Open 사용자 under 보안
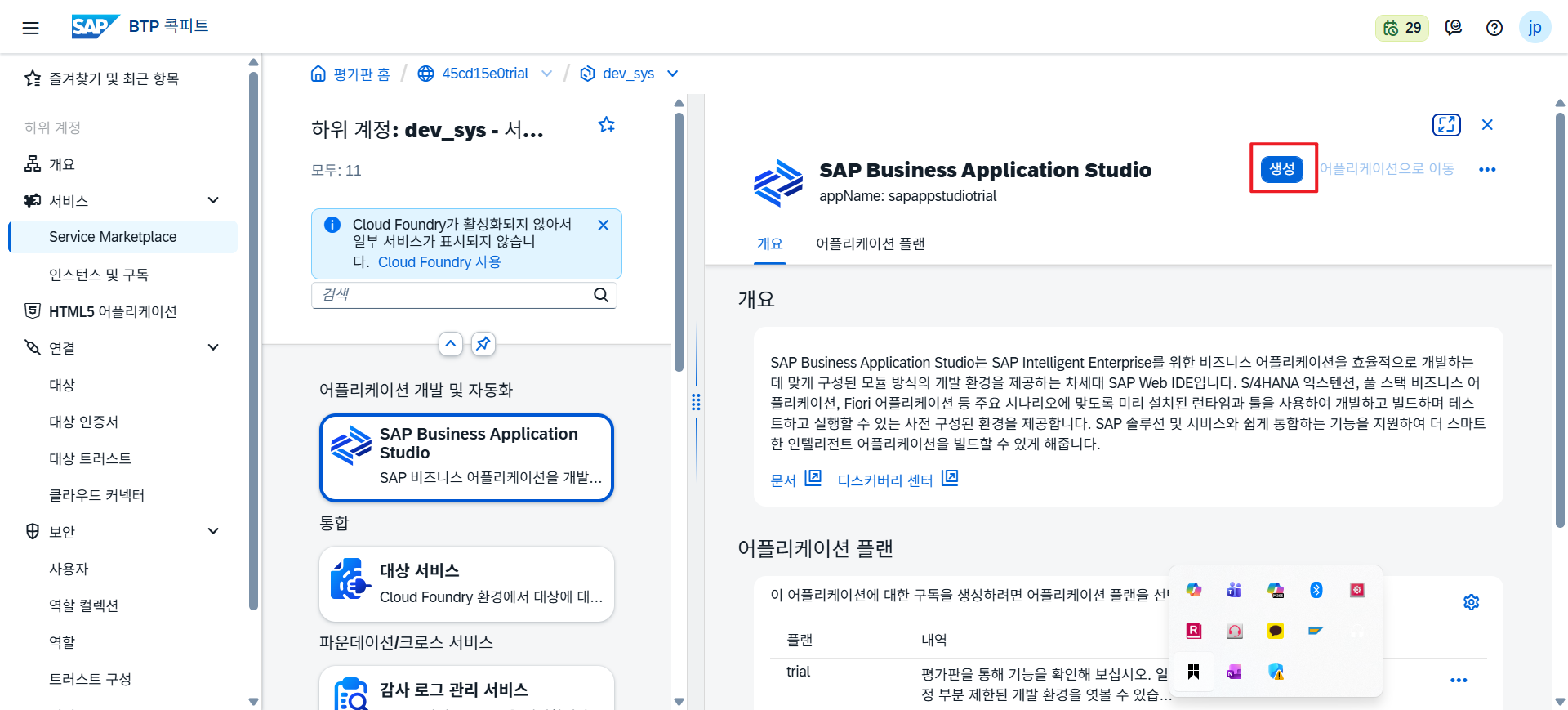This screenshot has width=1568, height=710. [x=69, y=569]
